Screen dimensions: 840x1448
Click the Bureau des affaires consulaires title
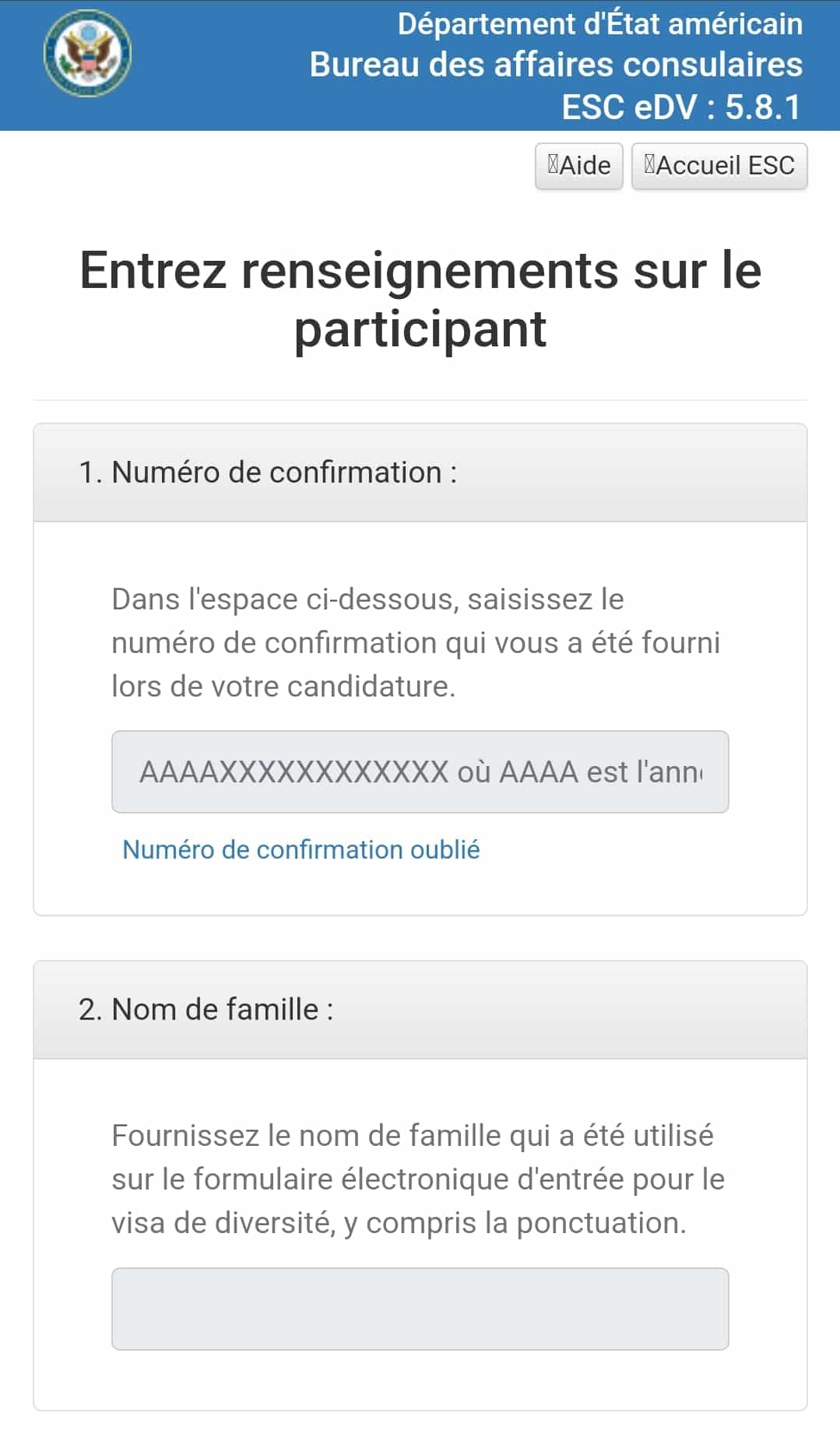[556, 65]
